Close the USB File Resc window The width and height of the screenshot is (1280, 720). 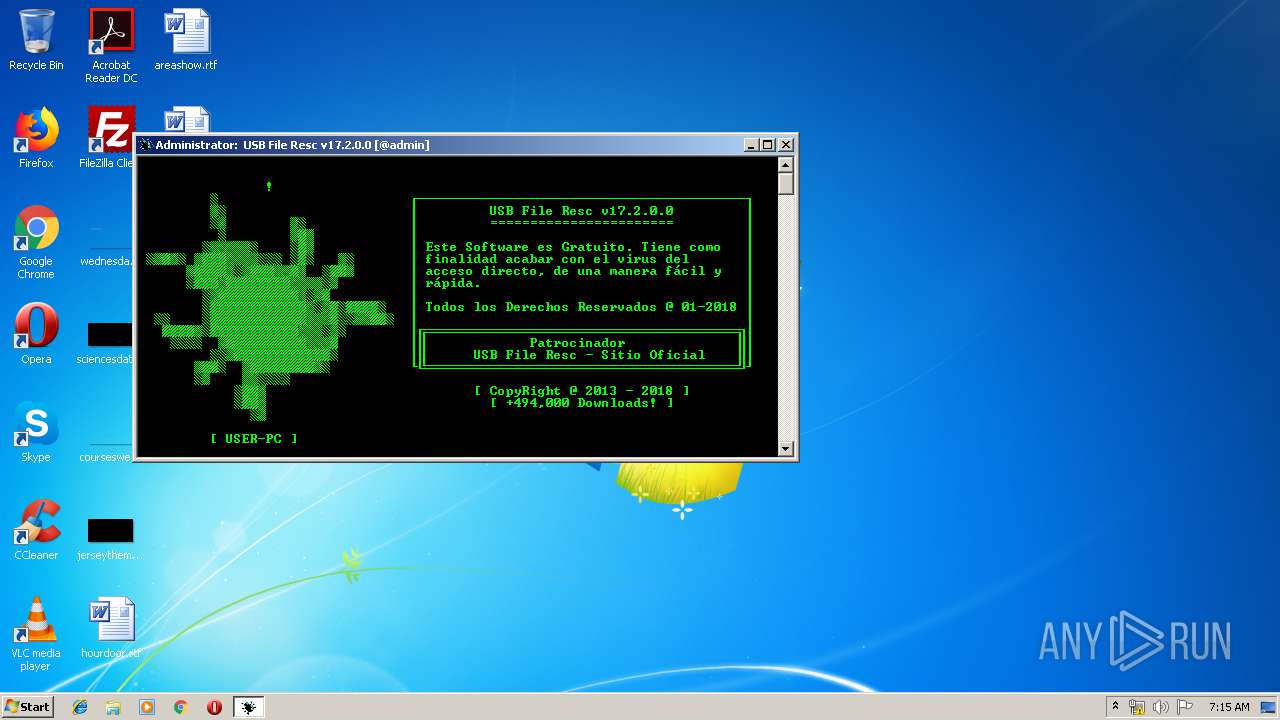[786, 145]
